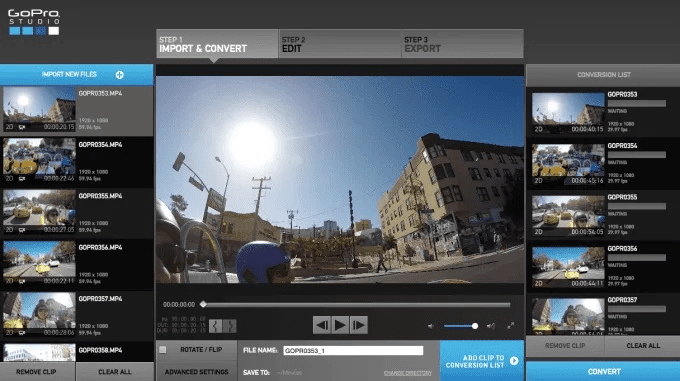Clear all clips in the import list
Screen dimensions: 680x381
115,372
